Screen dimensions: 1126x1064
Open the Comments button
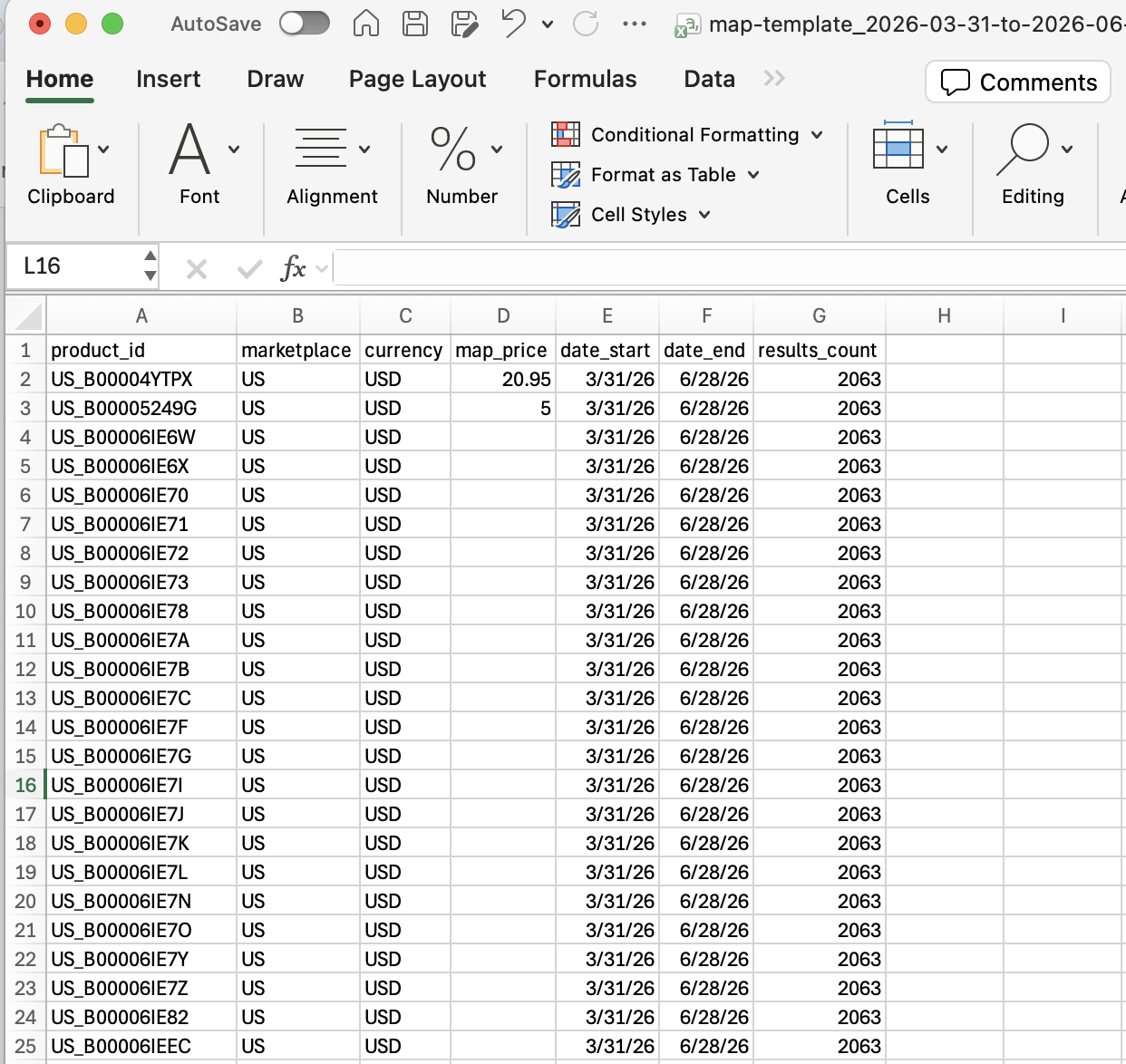(1018, 82)
